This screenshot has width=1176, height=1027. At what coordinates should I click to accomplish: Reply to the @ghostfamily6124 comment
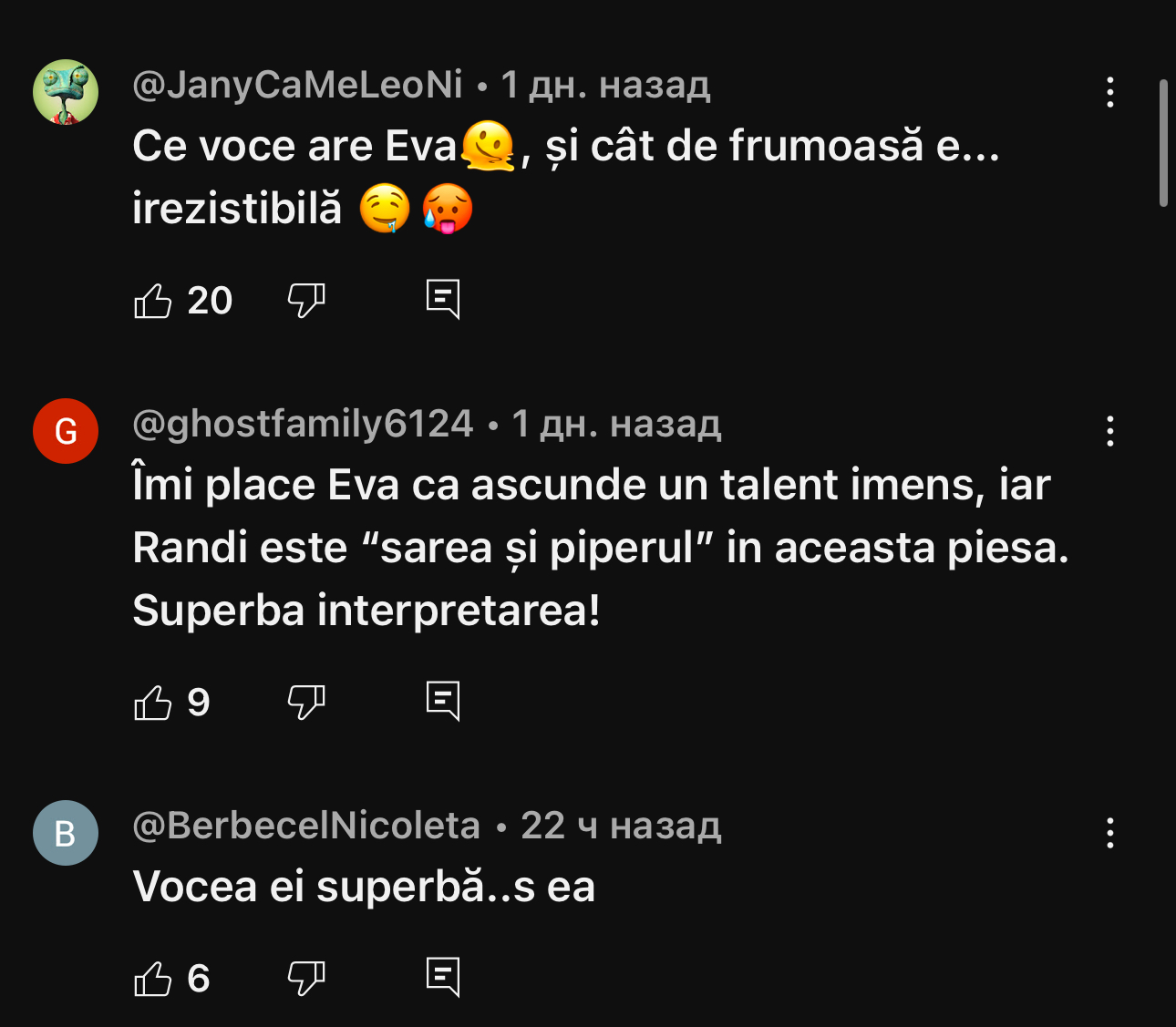point(443,701)
